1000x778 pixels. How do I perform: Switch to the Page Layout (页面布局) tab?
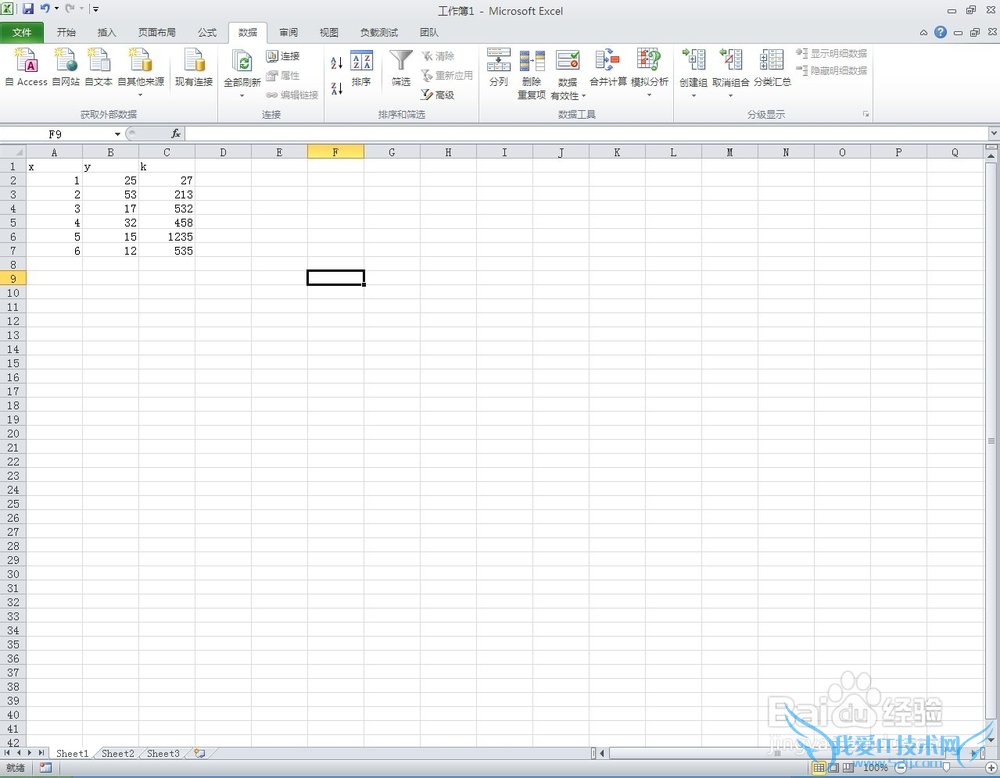157,33
